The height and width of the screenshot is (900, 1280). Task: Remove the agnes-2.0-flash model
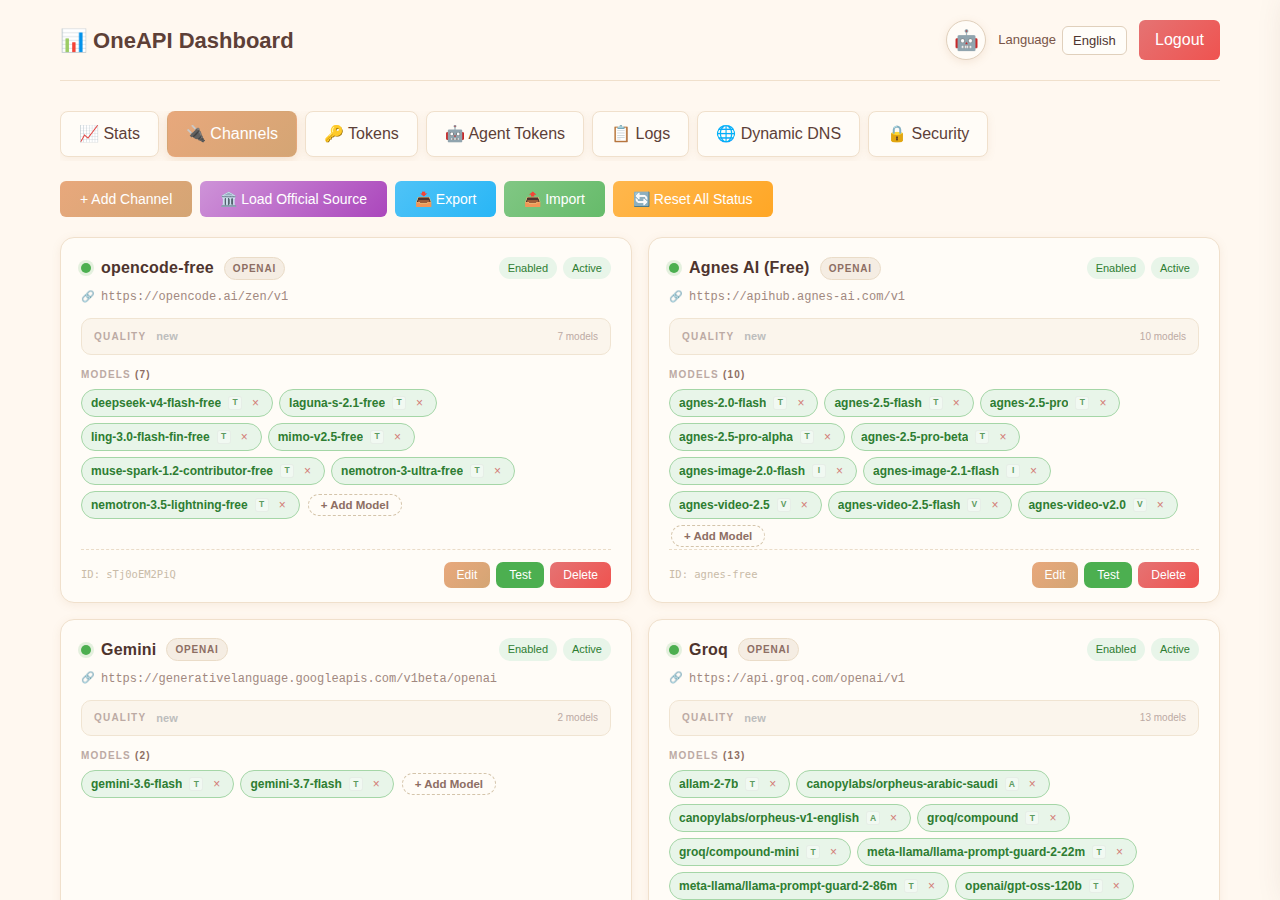point(800,403)
